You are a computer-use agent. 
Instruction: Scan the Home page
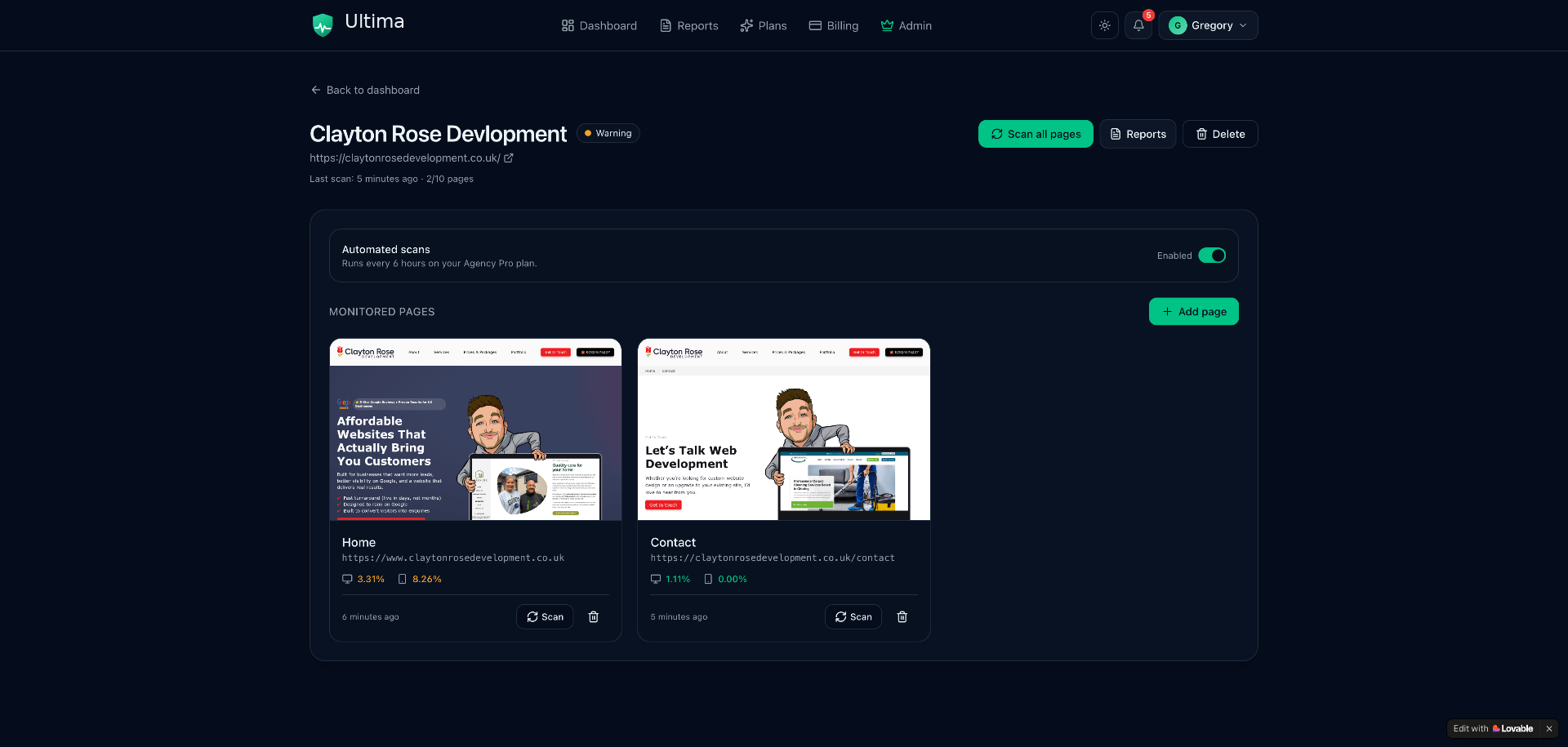(545, 617)
